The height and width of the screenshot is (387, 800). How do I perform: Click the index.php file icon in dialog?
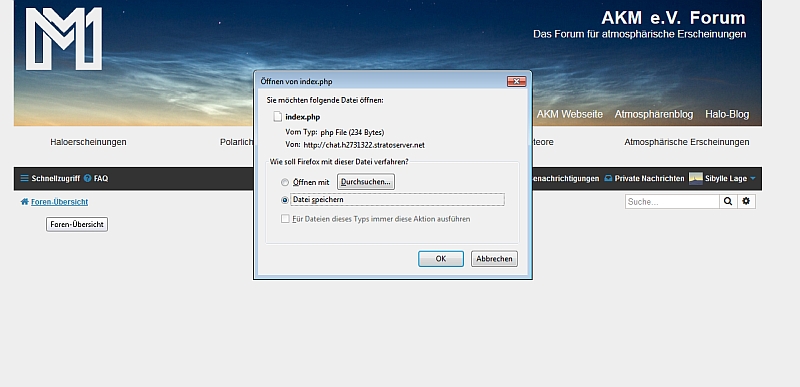click(x=278, y=117)
